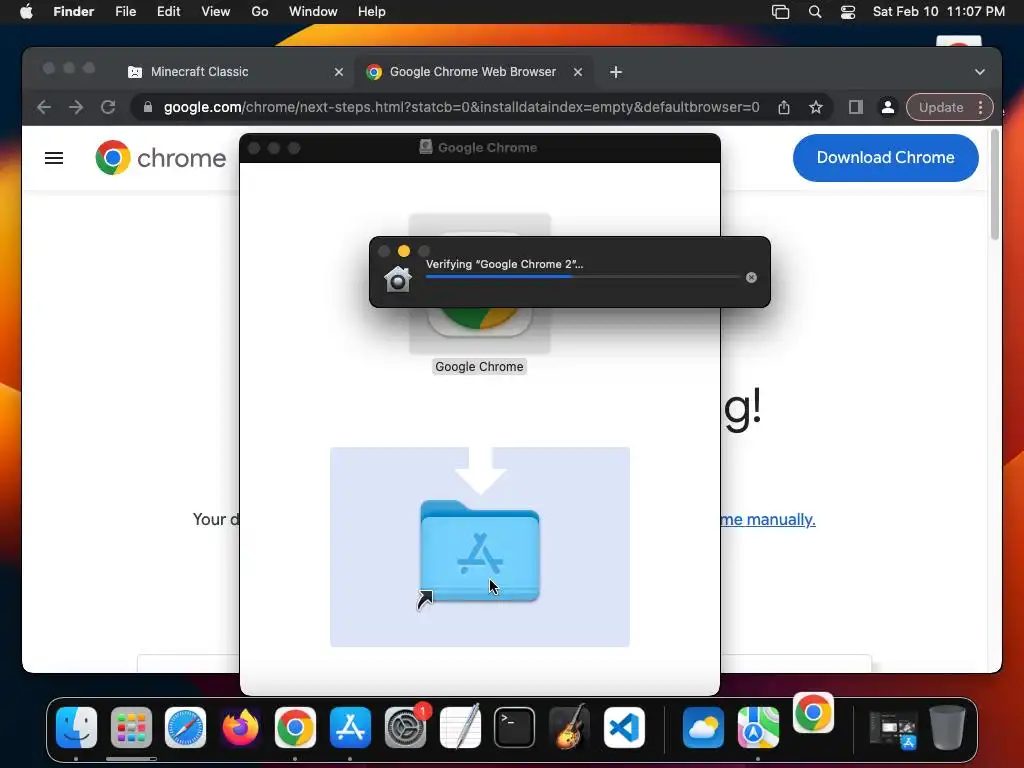
Task: Click the date and time in menu bar
Action: tap(938, 12)
